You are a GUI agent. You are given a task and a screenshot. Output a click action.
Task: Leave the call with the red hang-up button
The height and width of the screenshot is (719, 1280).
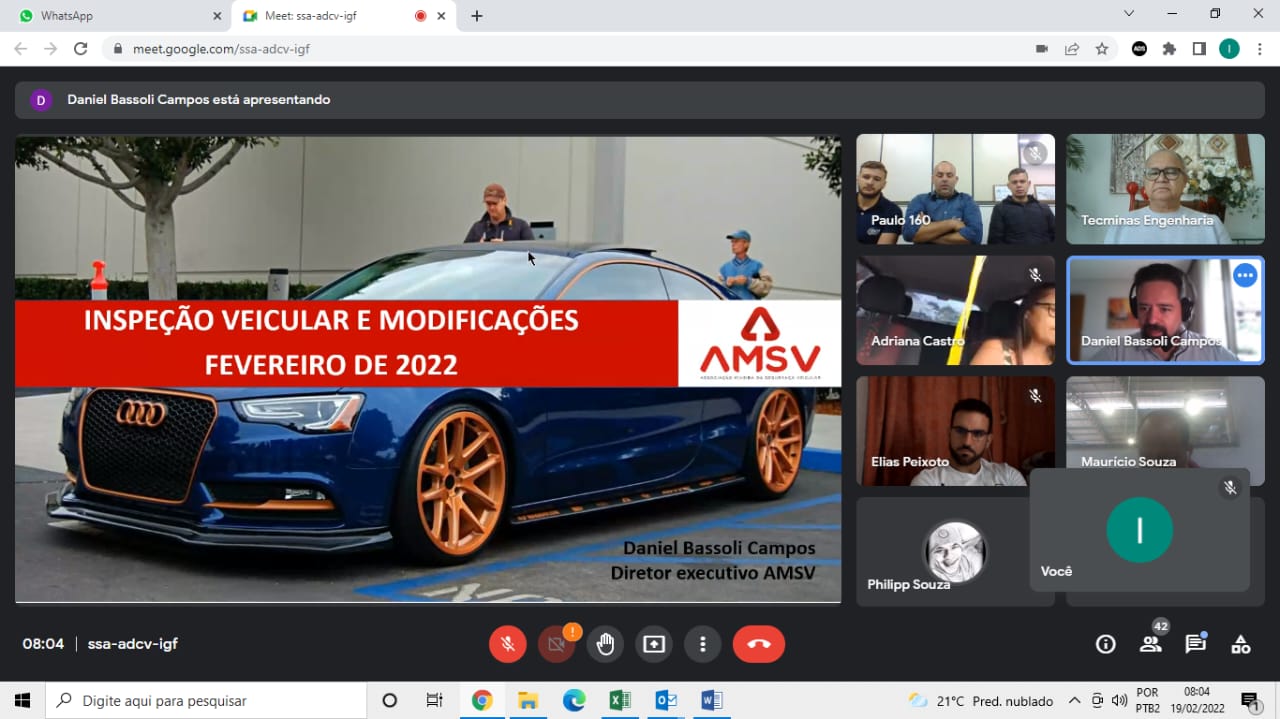point(759,644)
